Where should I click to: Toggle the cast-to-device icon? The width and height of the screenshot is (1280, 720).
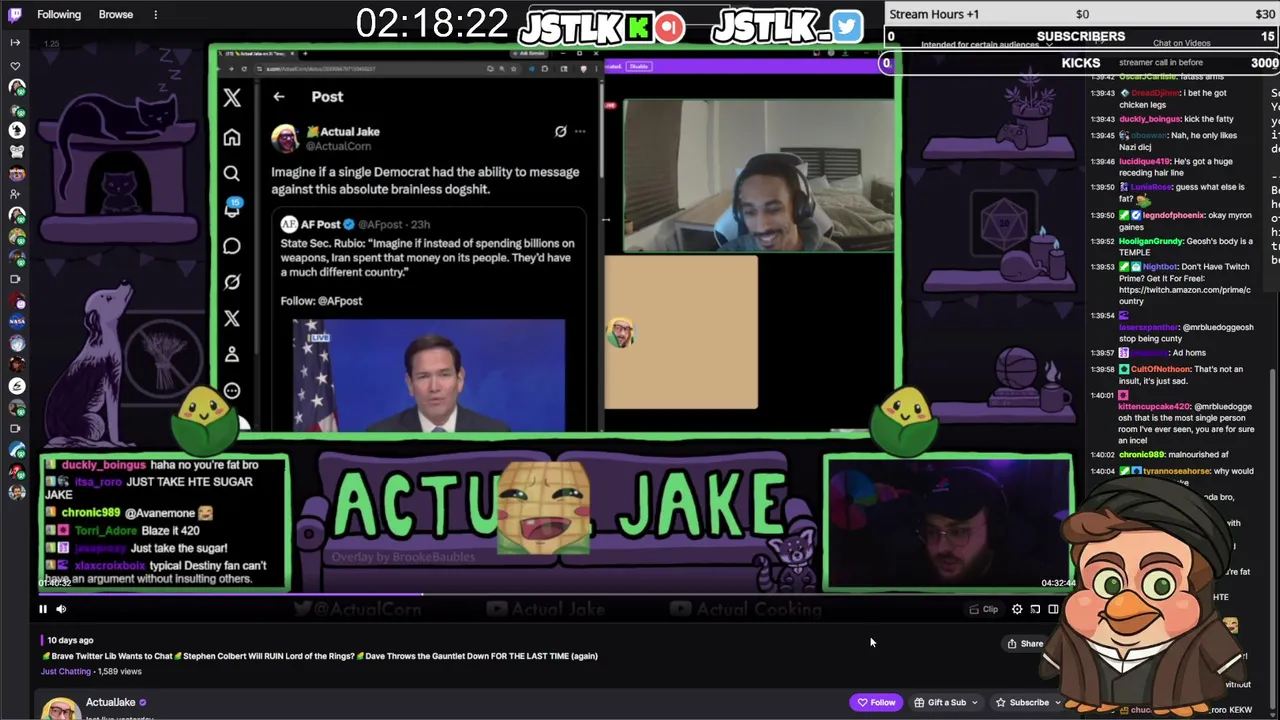tap(1035, 609)
